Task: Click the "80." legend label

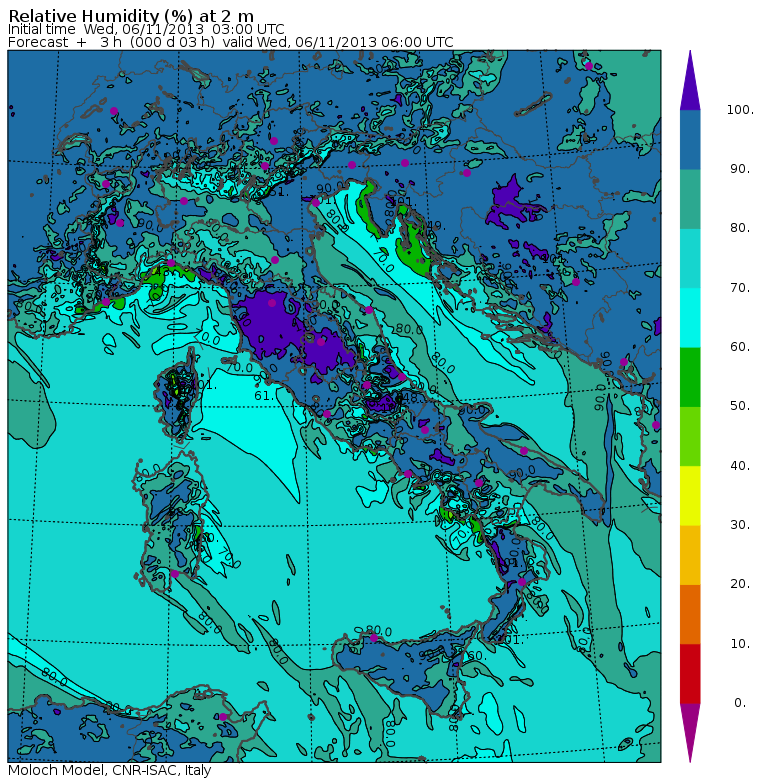Action: click(x=740, y=228)
